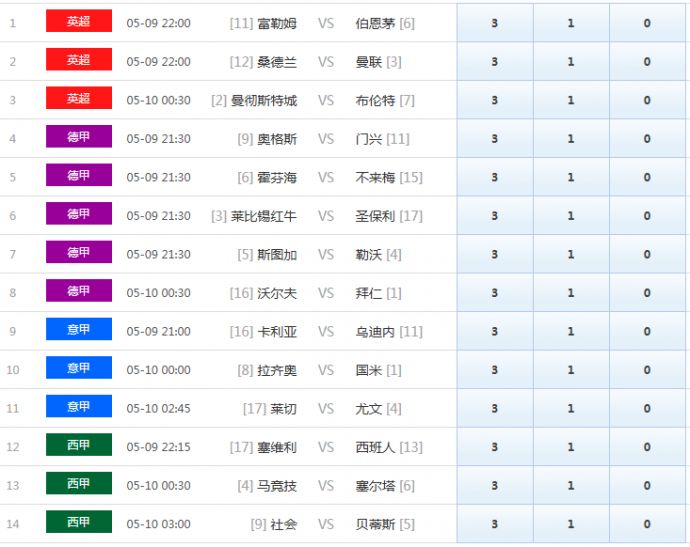
Task: Click away team 国米
Action: point(369,370)
